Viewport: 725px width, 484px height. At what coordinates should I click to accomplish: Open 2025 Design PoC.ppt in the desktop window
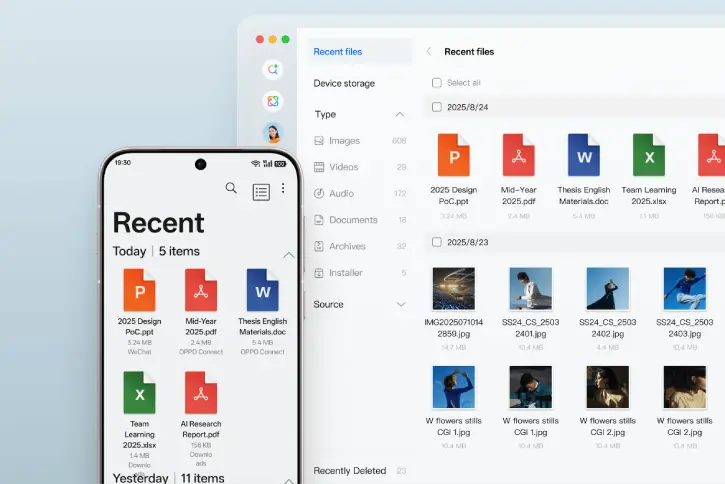tap(454, 155)
